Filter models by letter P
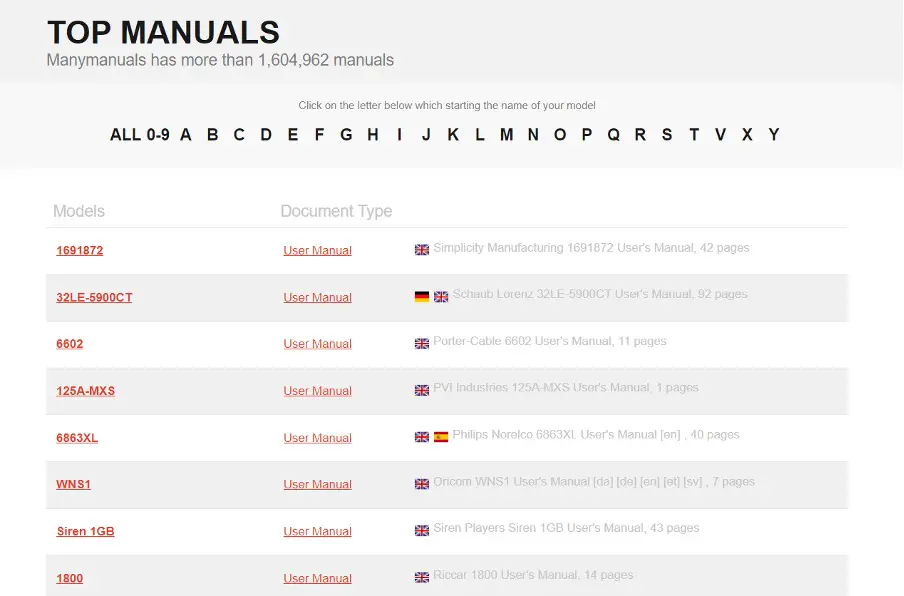 click(587, 134)
